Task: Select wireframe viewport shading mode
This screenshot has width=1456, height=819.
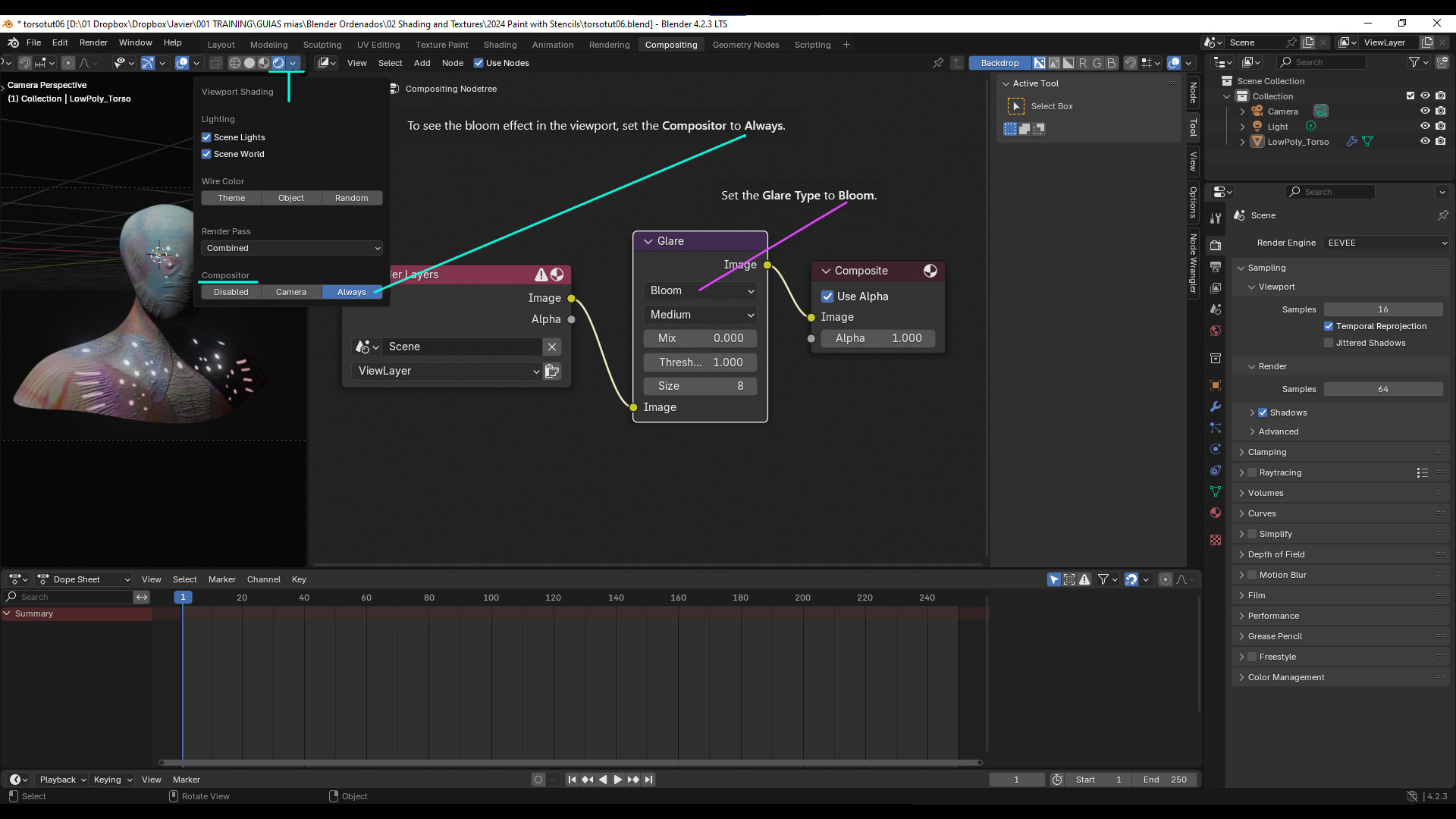Action: point(235,63)
